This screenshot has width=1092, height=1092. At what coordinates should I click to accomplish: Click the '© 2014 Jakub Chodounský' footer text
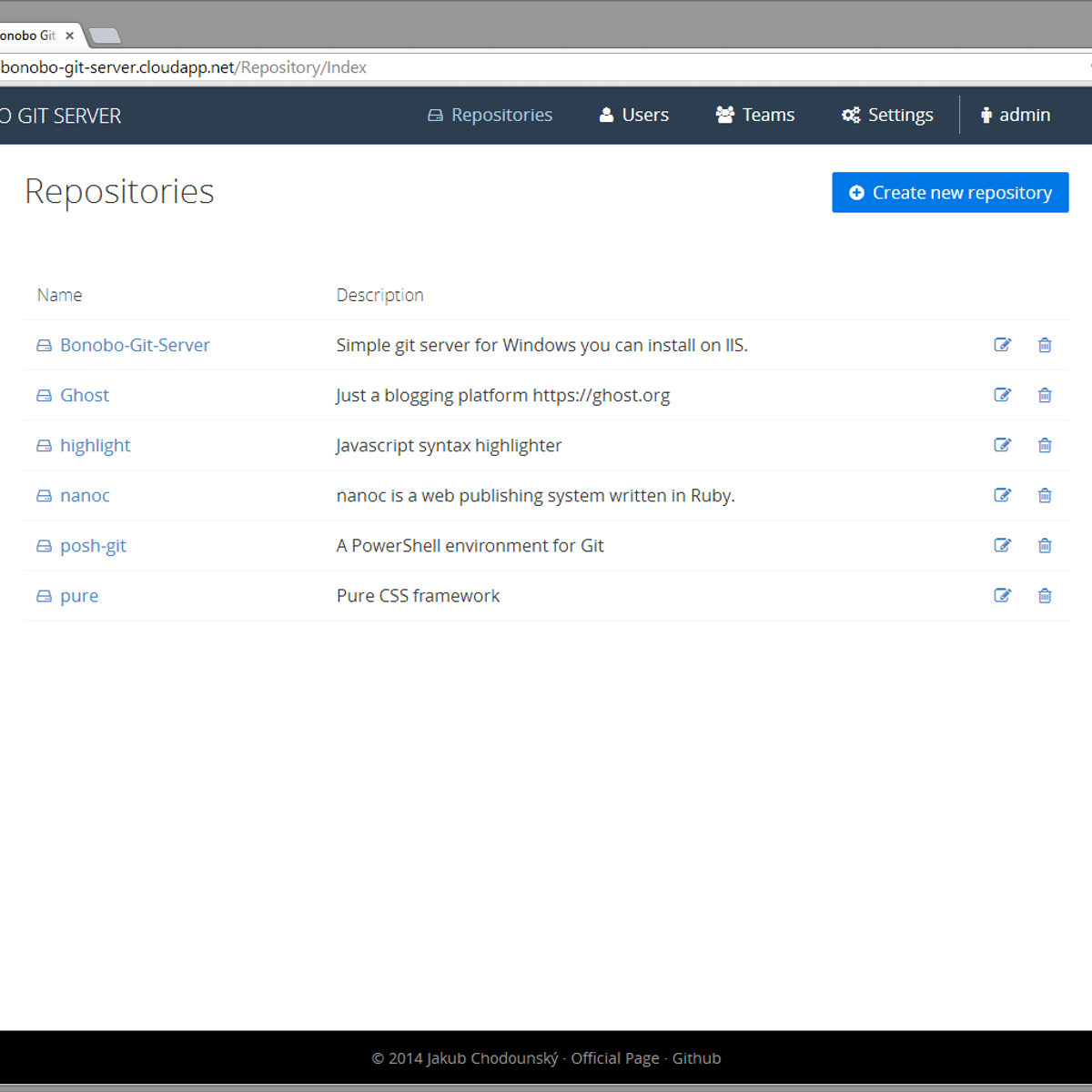pos(465,1058)
